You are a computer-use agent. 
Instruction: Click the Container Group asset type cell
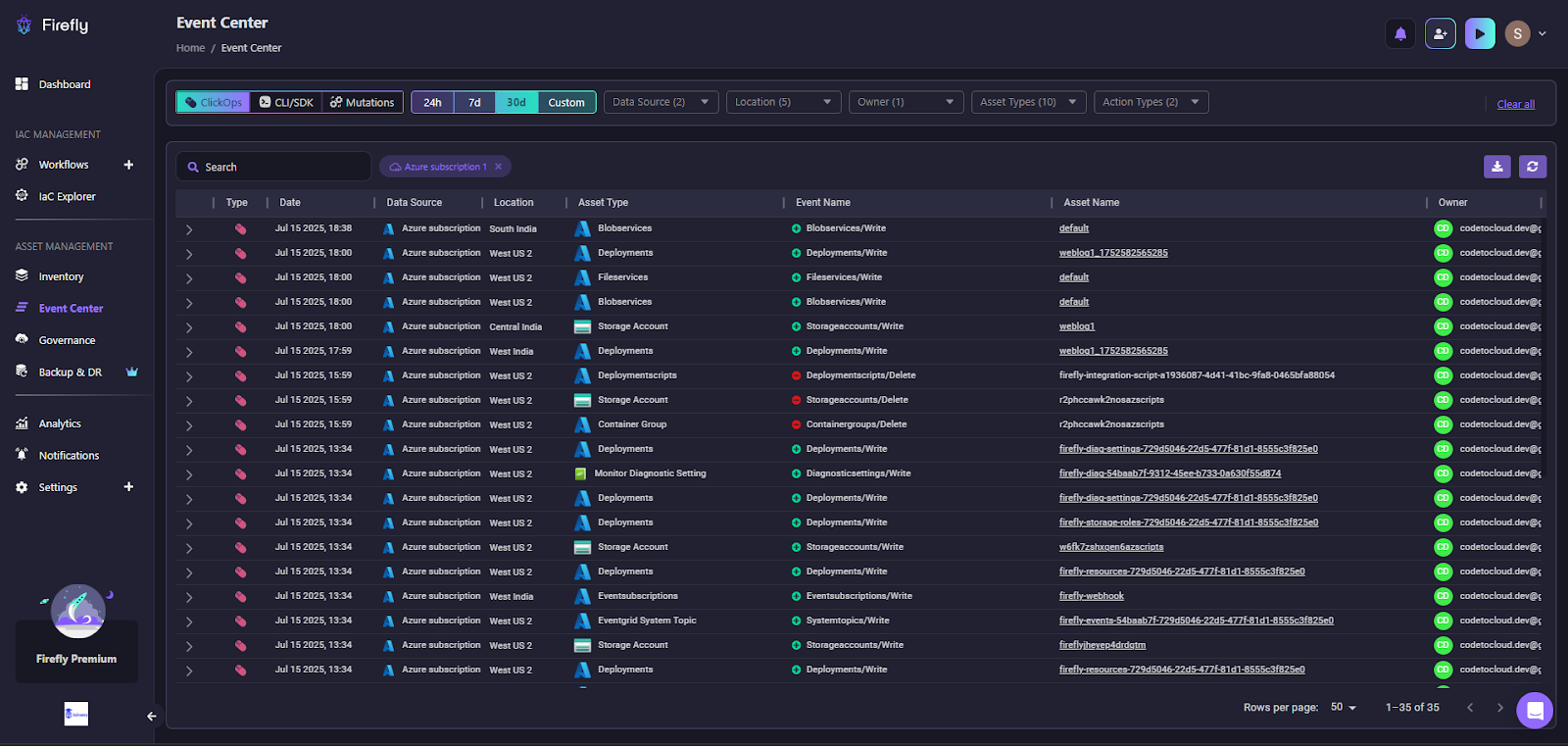[x=632, y=424]
